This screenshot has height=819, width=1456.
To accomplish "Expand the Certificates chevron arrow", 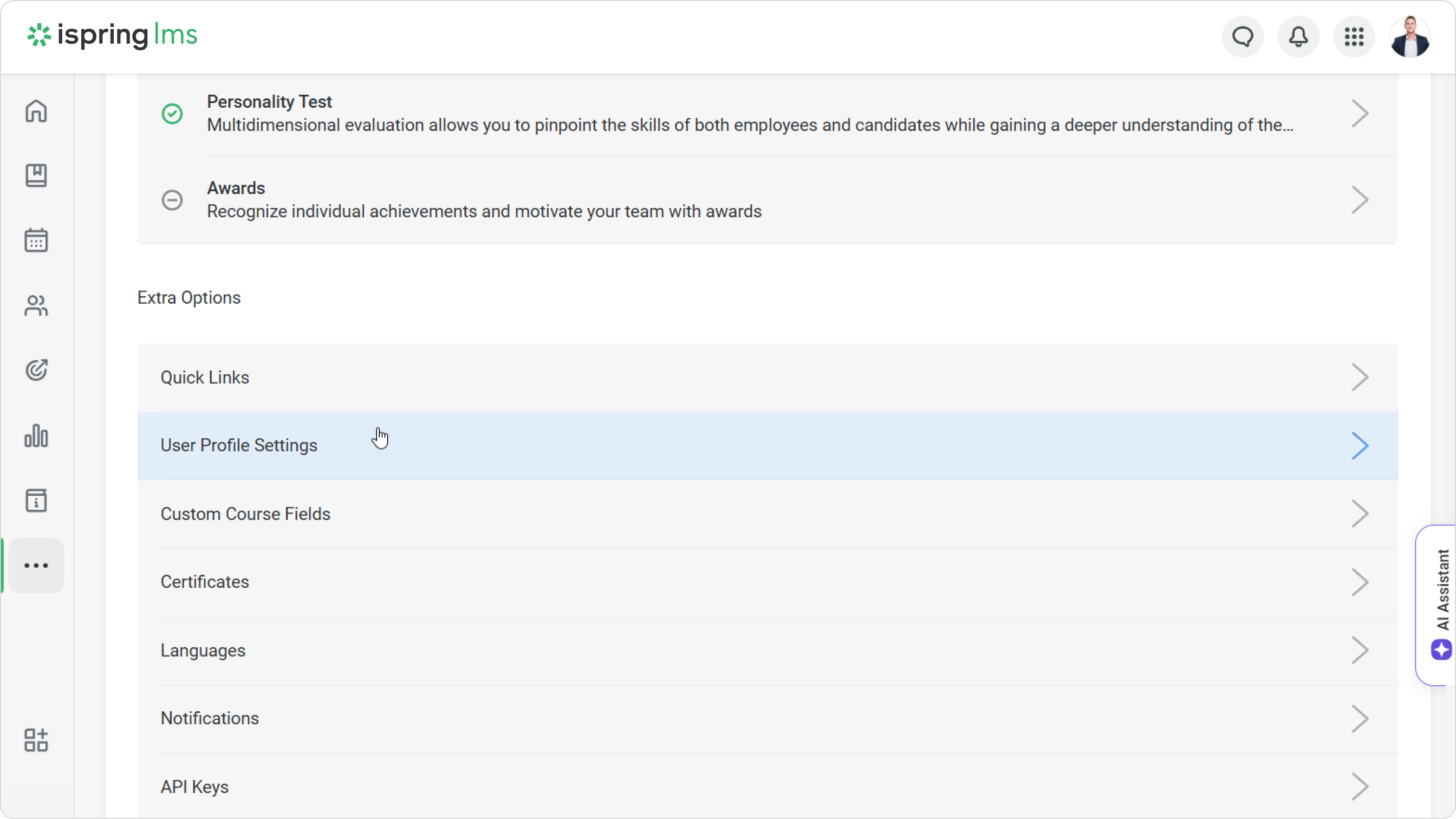I will [x=1360, y=582].
